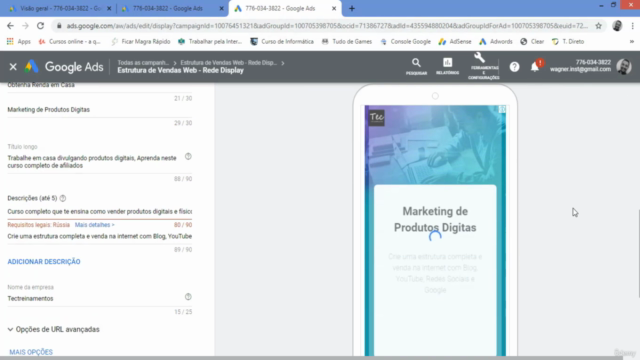Open the Curso de Informática bookmark
This screenshot has height=360, width=640.
click(x=282, y=42)
